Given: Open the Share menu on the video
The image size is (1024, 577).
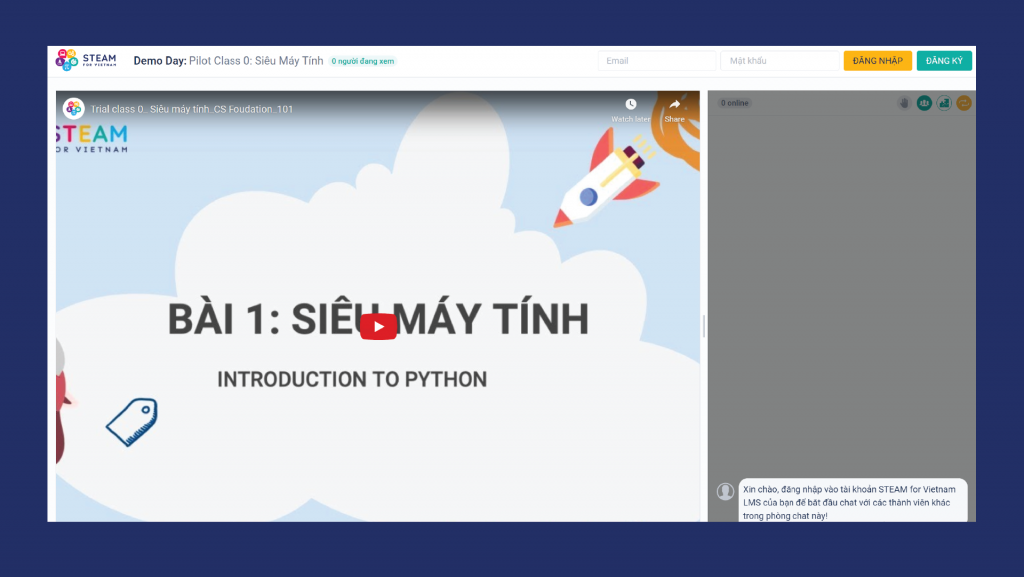Looking at the screenshot, I should point(674,104).
